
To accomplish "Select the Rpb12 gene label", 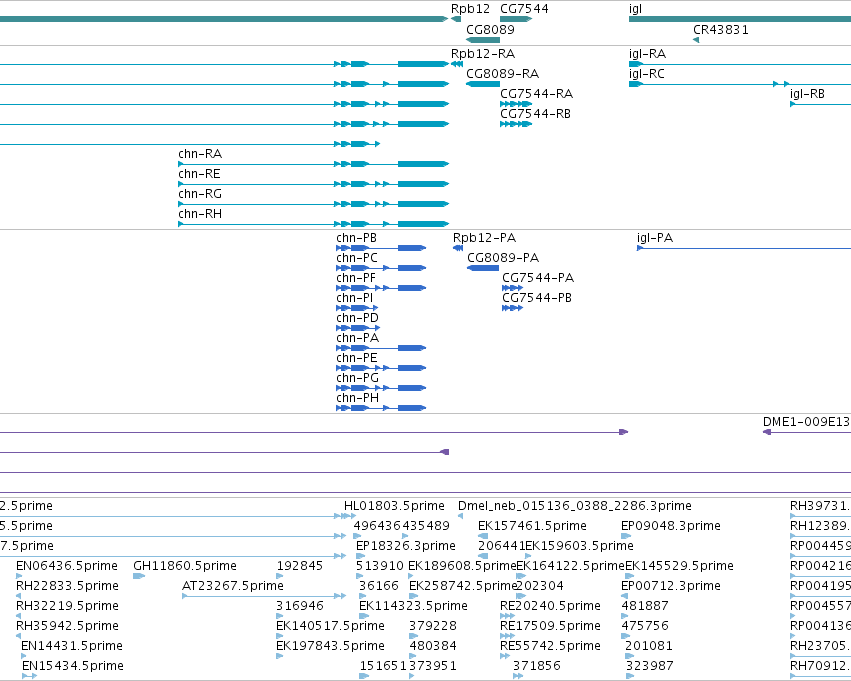I will point(470,9).
